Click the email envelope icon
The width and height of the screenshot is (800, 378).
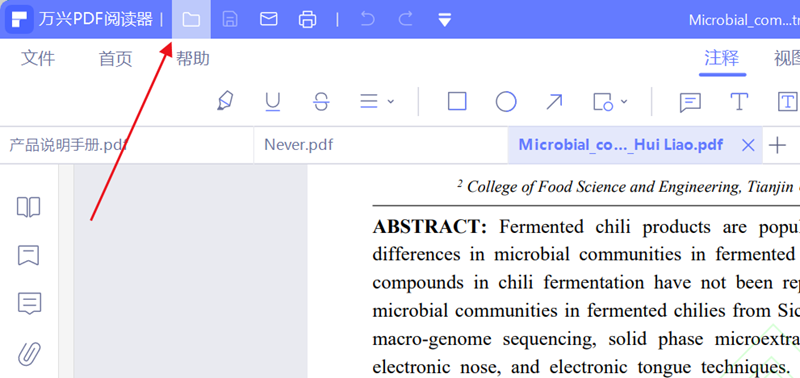269,19
